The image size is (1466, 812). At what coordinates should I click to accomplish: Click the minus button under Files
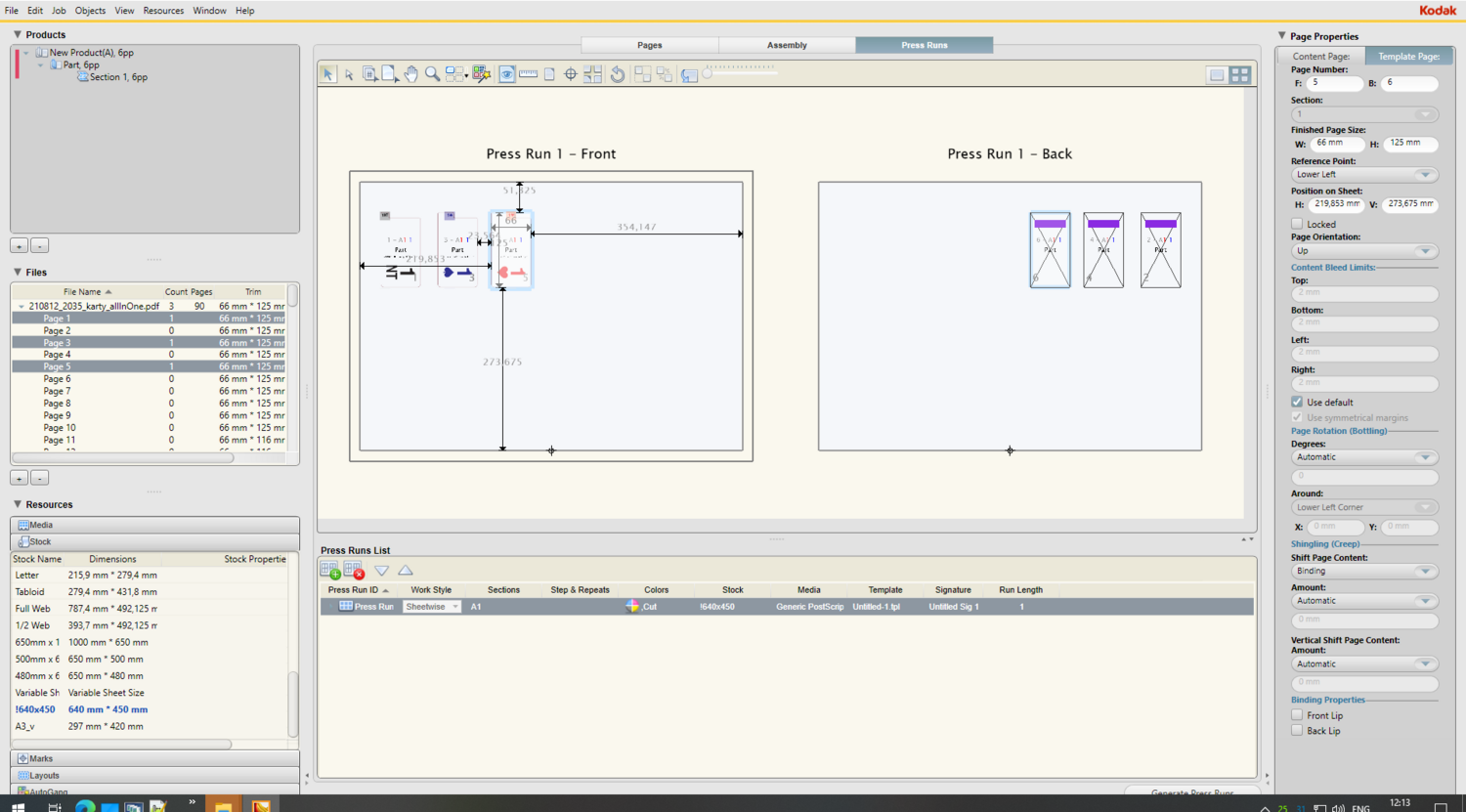click(x=39, y=478)
